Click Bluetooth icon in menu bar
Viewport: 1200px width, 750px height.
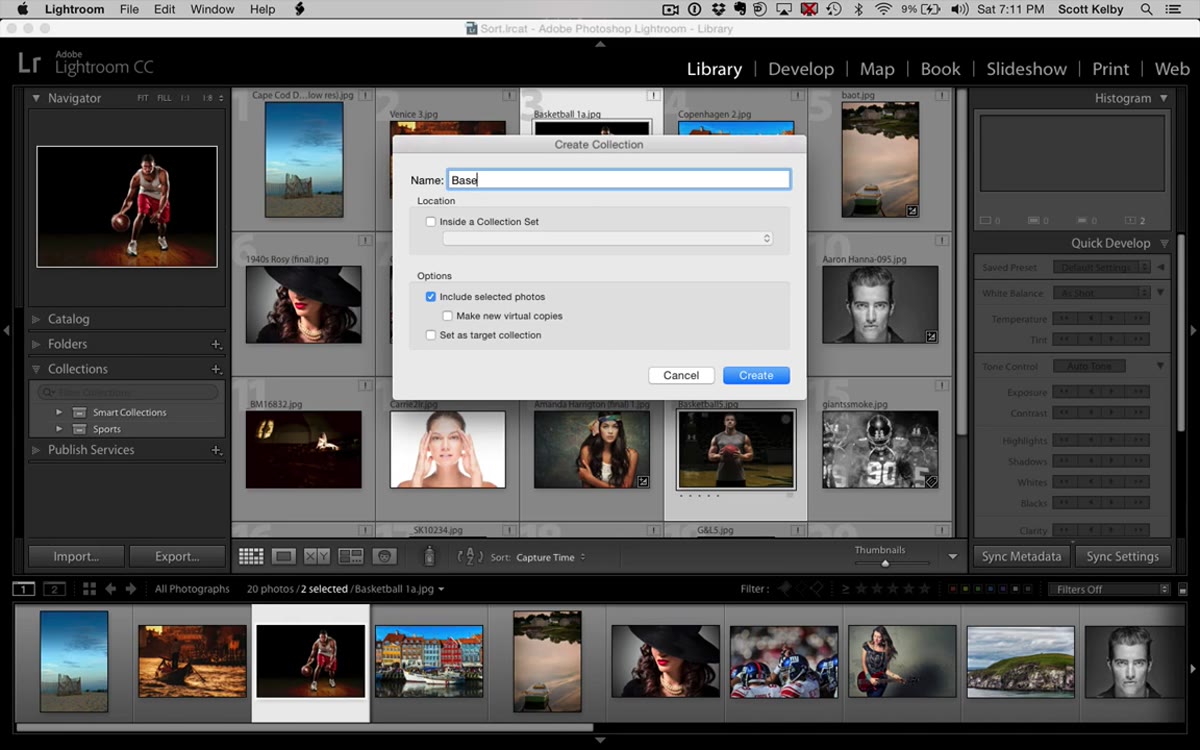(x=858, y=9)
